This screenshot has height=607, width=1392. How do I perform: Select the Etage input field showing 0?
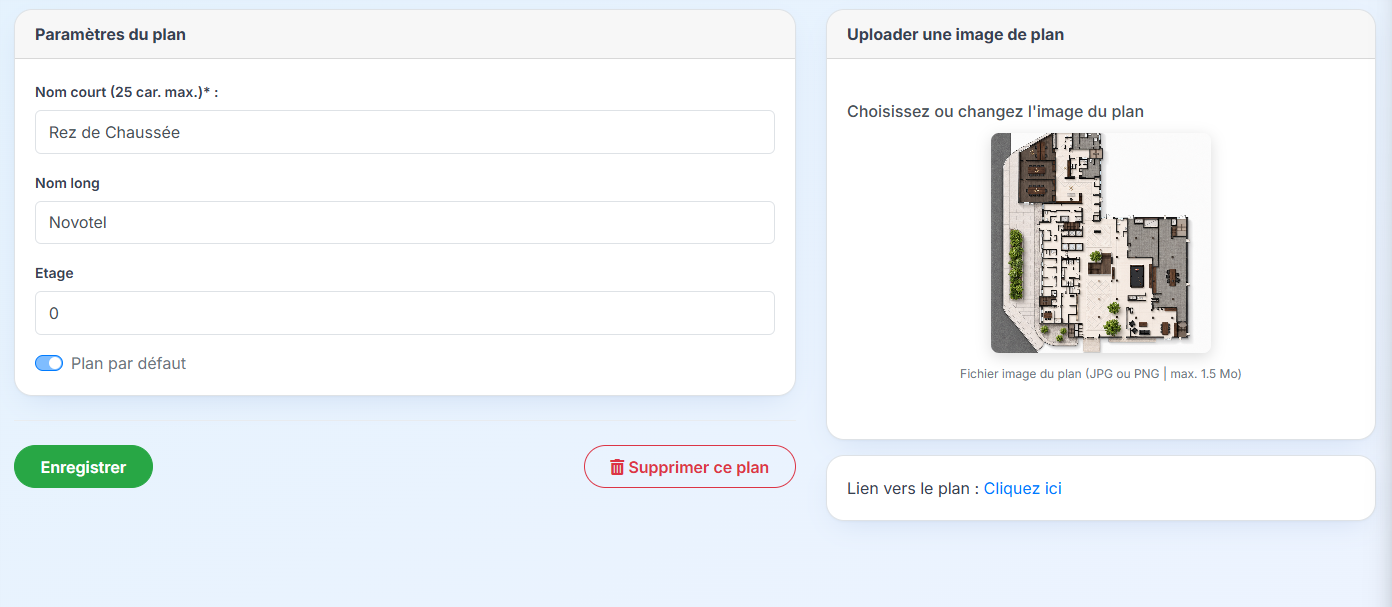tap(405, 313)
